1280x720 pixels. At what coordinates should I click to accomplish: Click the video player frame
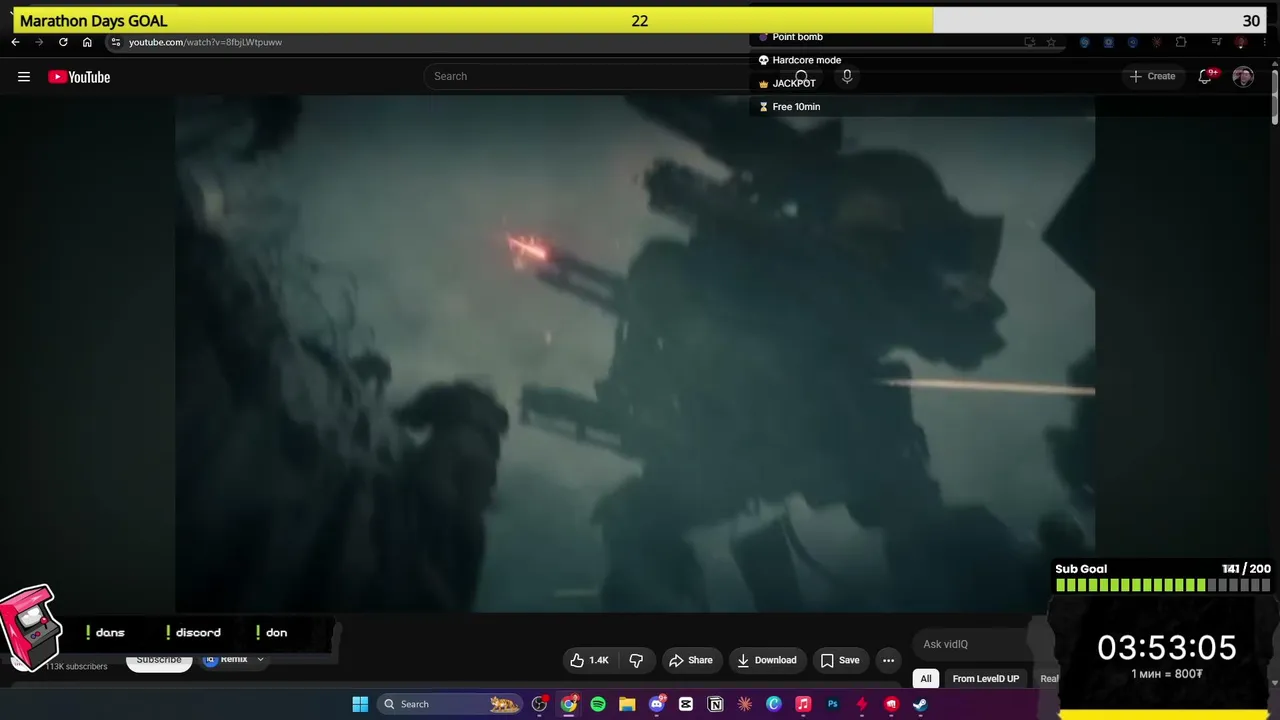click(x=635, y=354)
